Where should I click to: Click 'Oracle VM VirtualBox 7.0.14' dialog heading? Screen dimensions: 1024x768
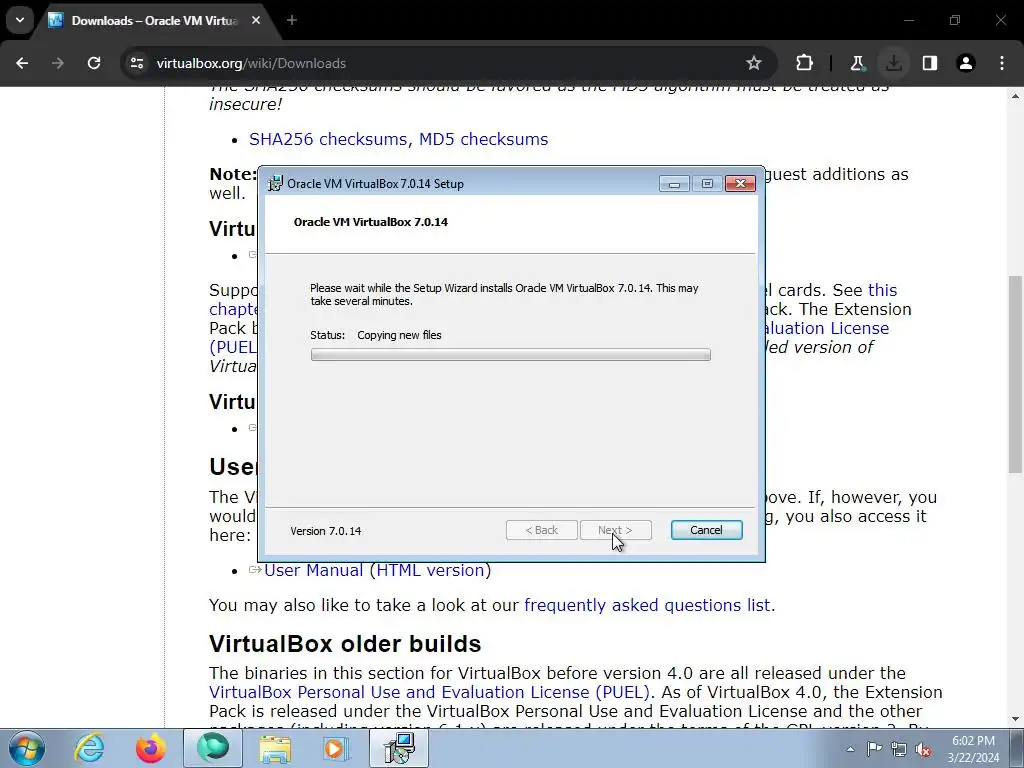coord(371,222)
